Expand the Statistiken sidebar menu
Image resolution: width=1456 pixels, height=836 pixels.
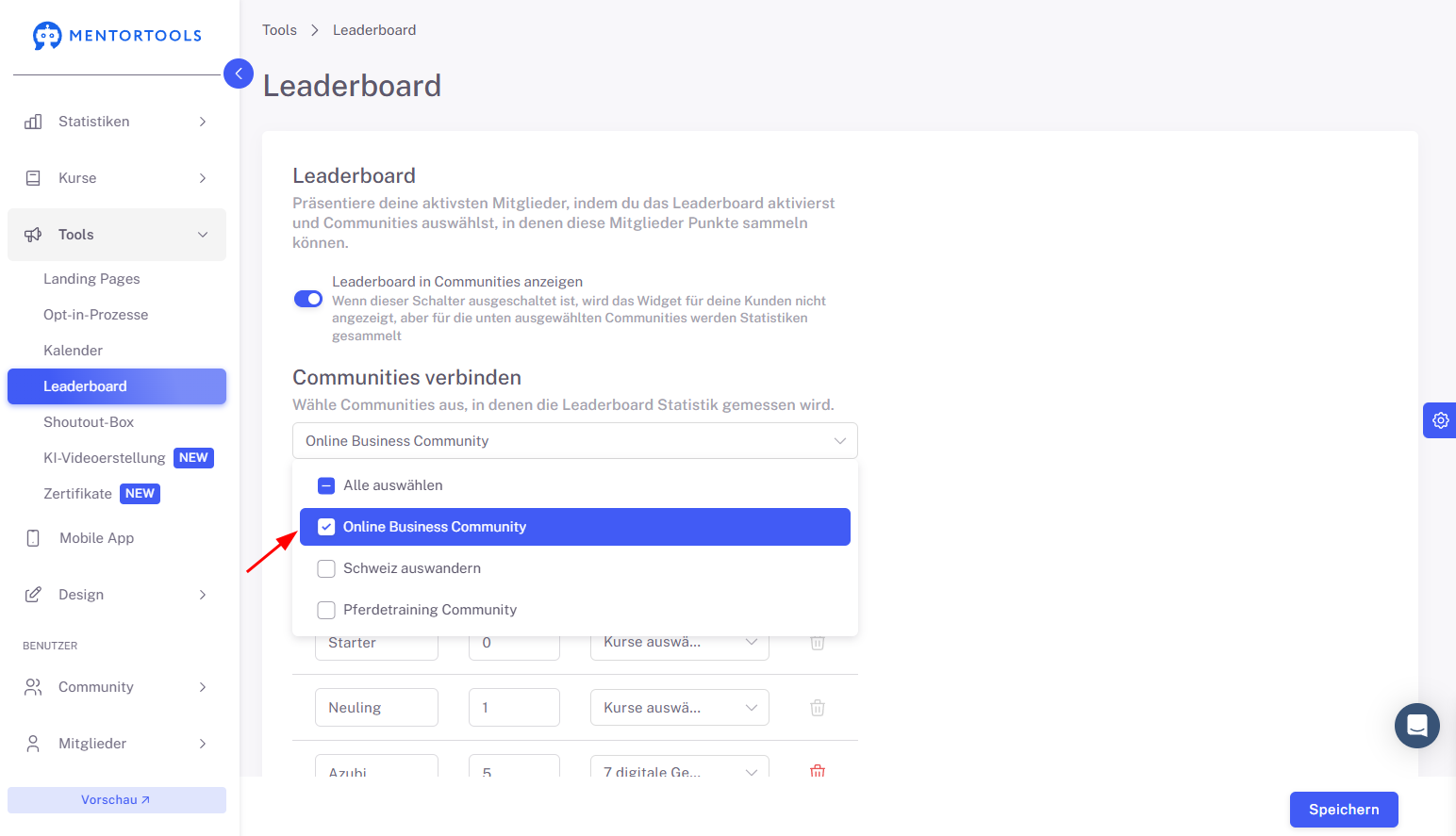(117, 122)
